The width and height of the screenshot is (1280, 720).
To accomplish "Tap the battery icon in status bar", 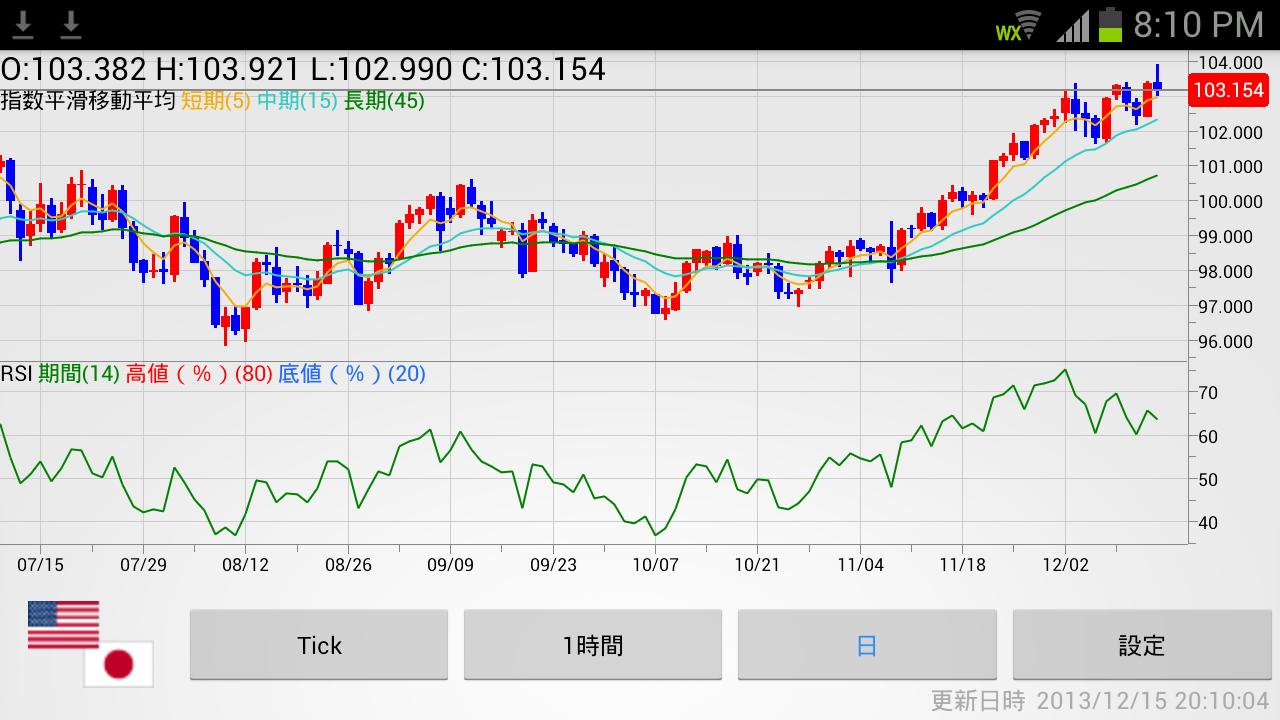I will tap(1110, 25).
